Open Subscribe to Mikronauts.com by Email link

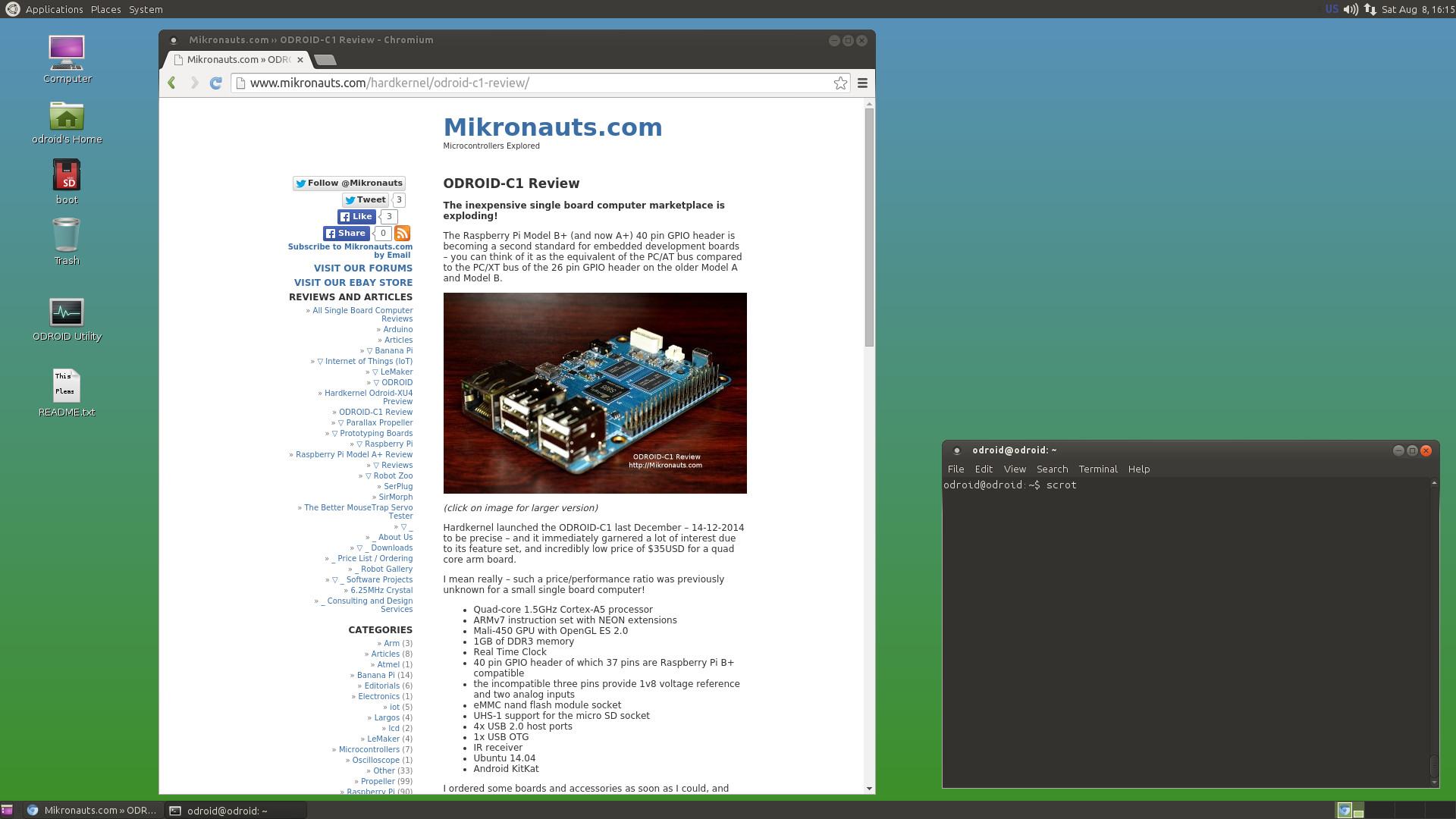[350, 251]
